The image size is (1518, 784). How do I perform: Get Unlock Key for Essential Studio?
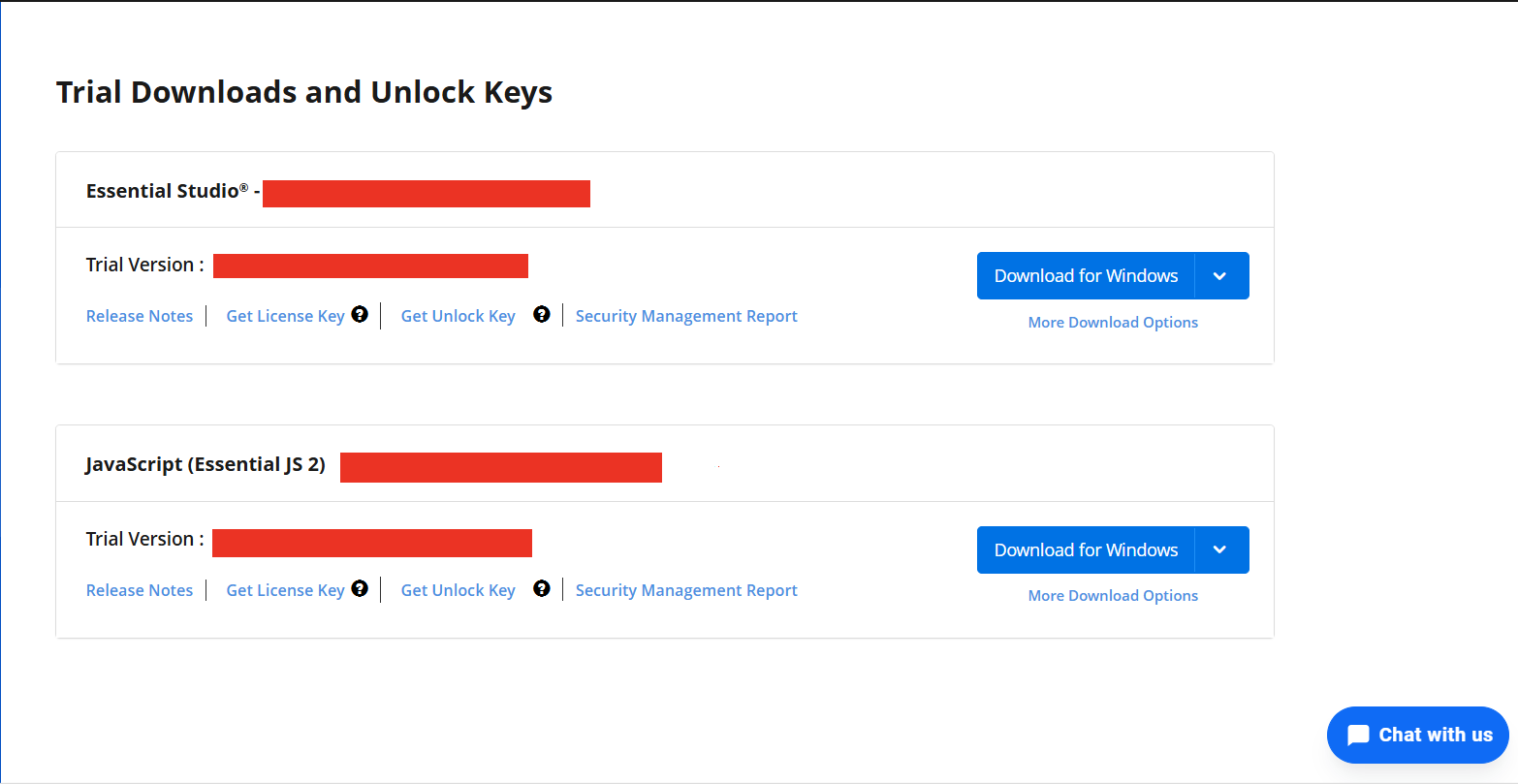point(458,316)
